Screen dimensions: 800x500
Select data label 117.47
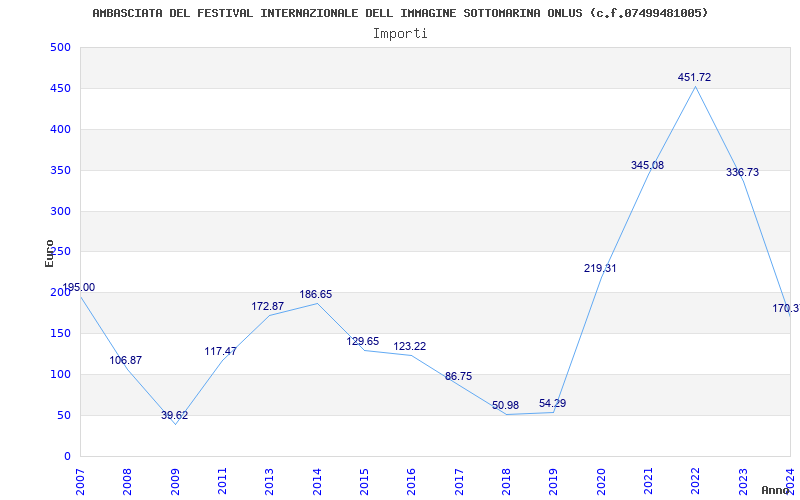[220, 351]
